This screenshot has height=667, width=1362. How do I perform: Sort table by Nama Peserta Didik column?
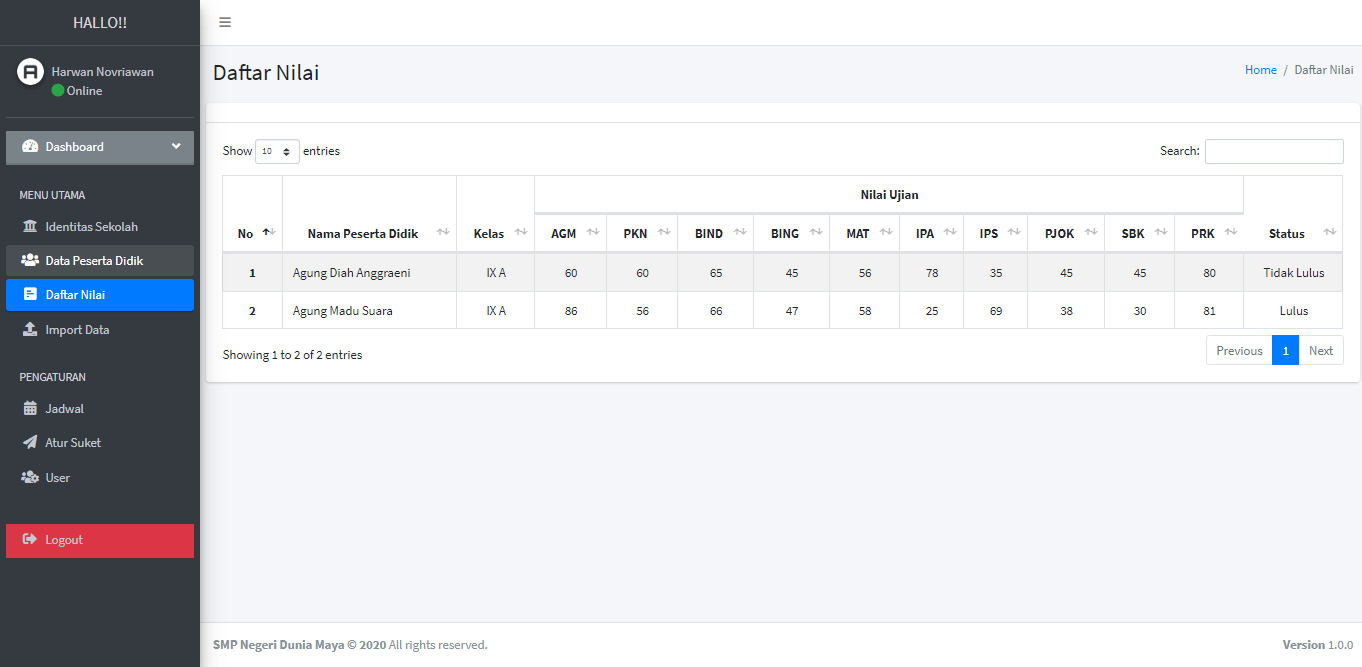coord(369,233)
